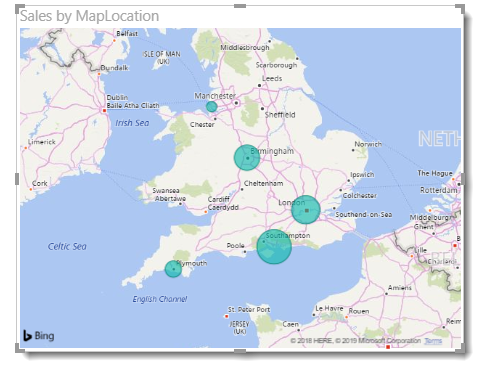The image size is (499, 380).
Task: Click the Cheltenham label
Action: tap(263, 183)
